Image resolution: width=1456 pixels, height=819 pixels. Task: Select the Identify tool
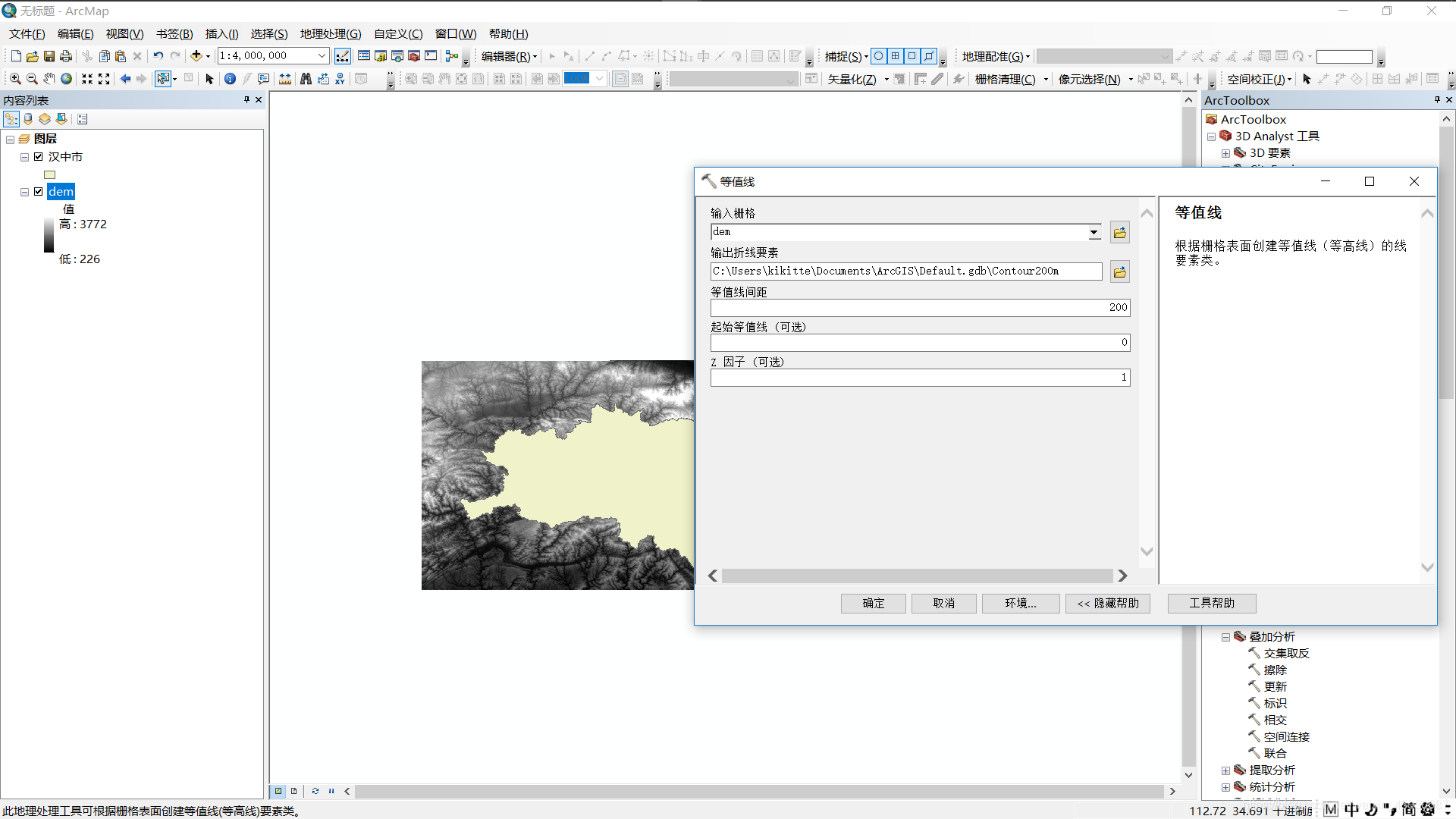pyautogui.click(x=230, y=79)
